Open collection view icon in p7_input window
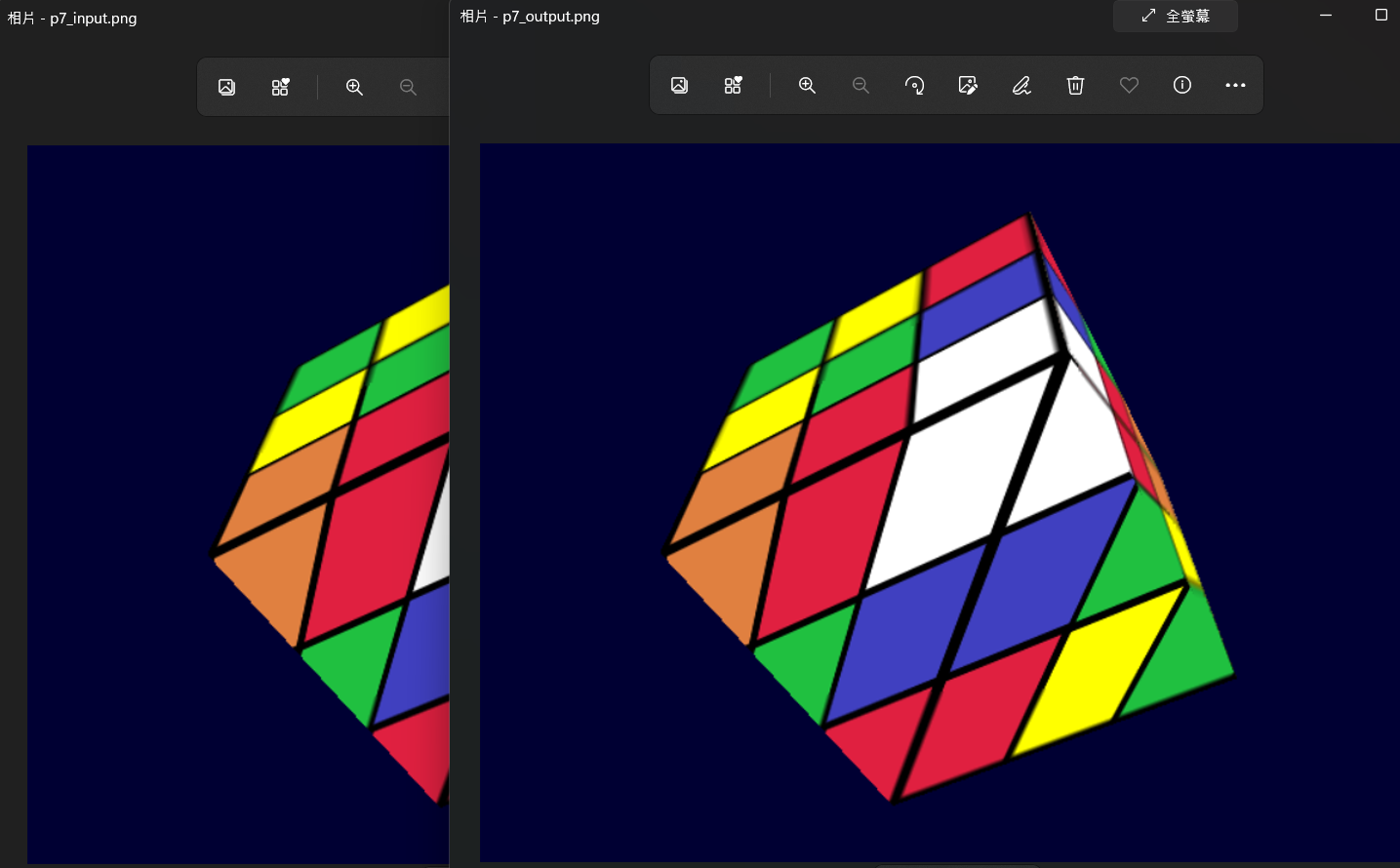Screen dimensions: 1400x868 point(280,87)
